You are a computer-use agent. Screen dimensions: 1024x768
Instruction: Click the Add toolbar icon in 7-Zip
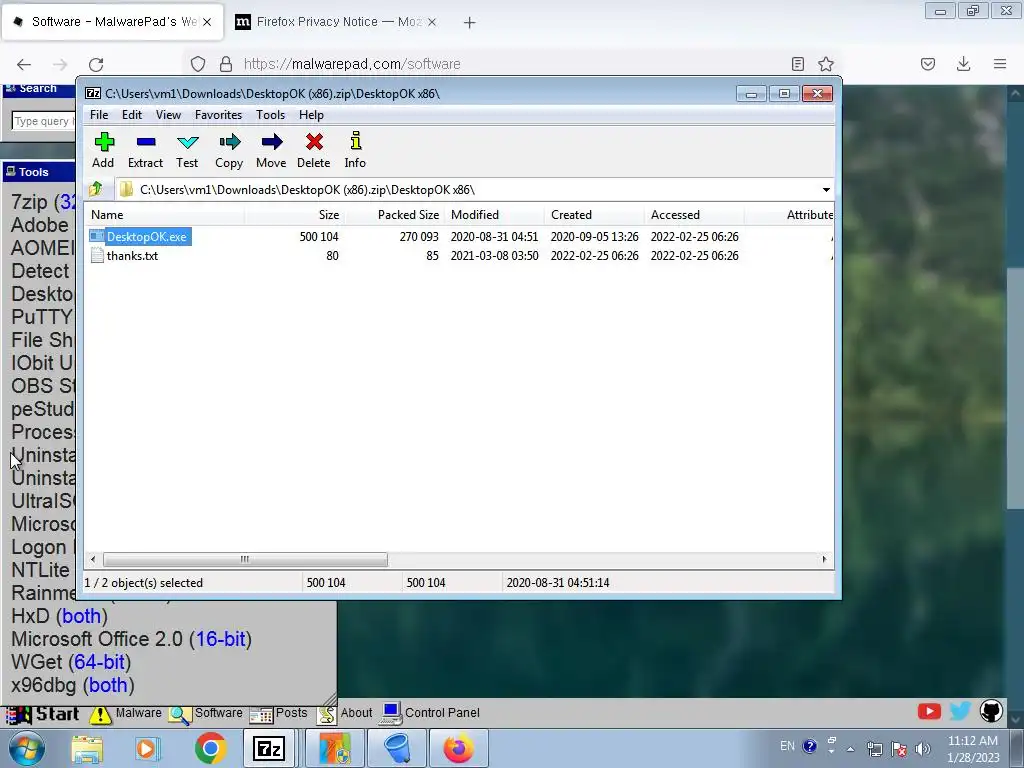pos(103,150)
